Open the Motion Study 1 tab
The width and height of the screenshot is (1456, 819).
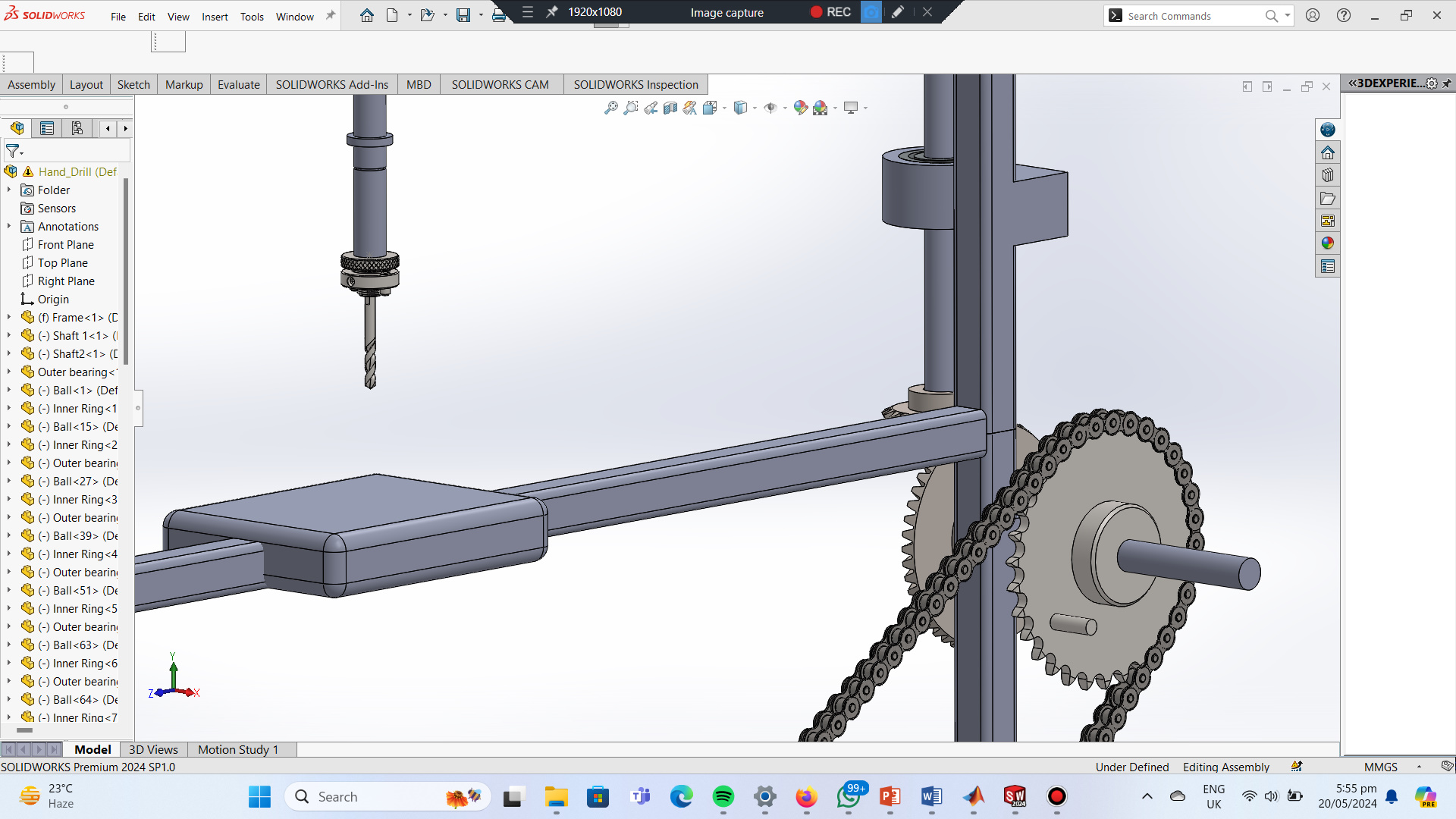click(x=238, y=749)
